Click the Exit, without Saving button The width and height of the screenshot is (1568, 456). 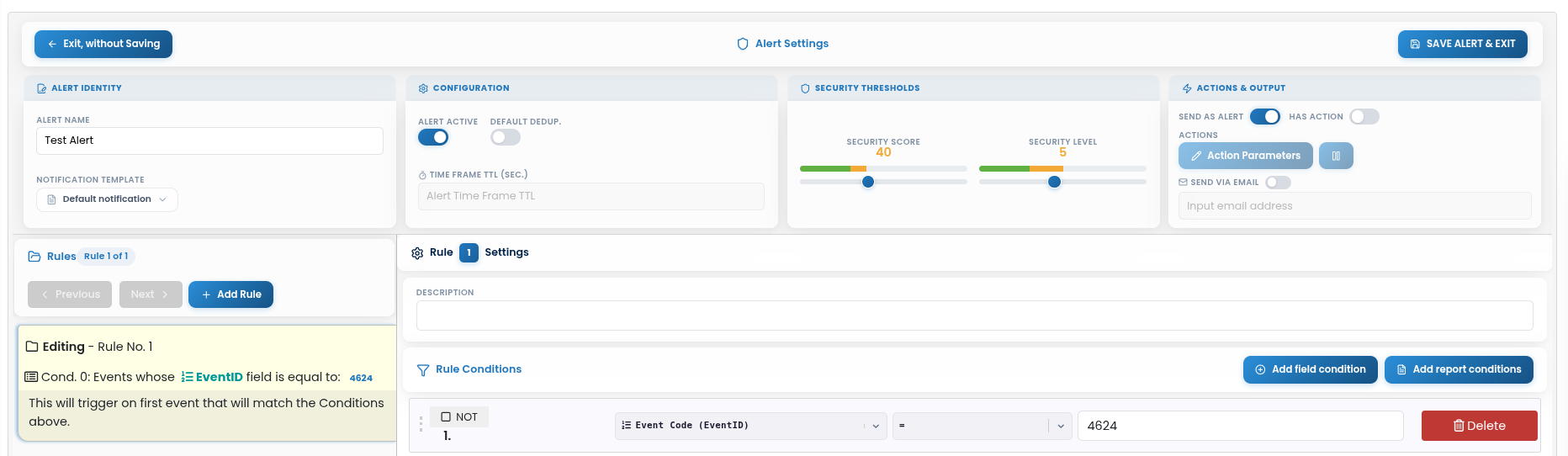(x=103, y=44)
